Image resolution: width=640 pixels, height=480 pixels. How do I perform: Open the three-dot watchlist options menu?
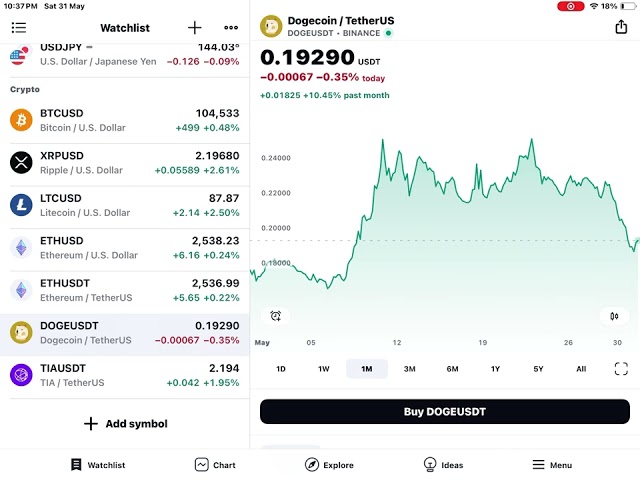click(231, 28)
